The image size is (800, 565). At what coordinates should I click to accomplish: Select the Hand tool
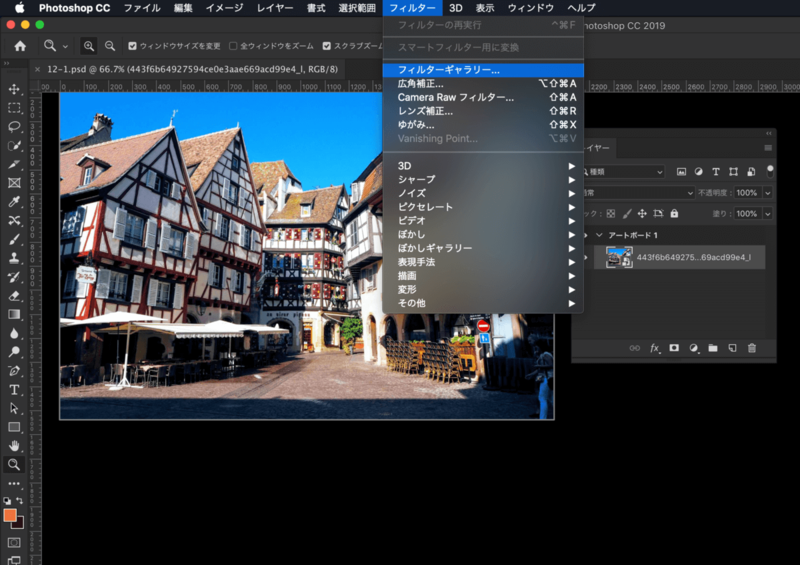14,446
